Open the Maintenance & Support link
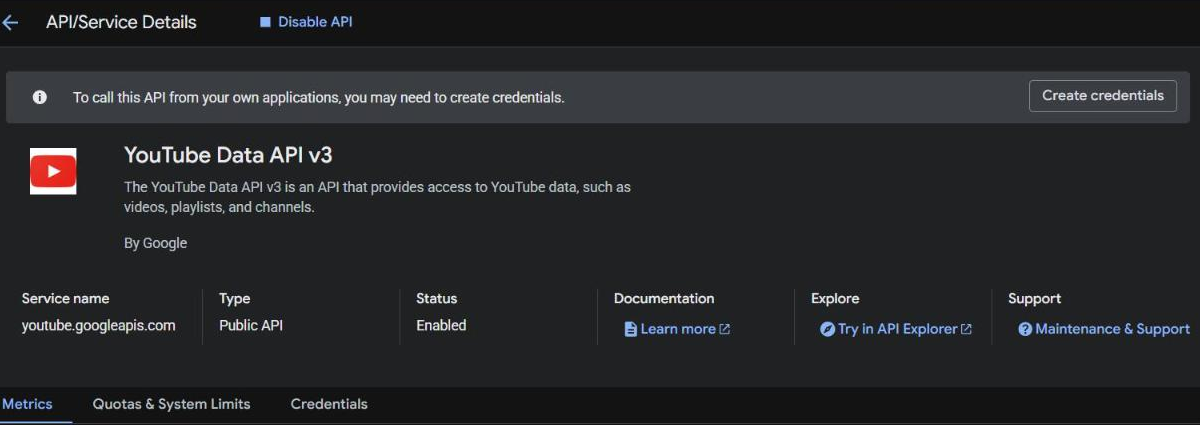 pyautogui.click(x=1104, y=329)
